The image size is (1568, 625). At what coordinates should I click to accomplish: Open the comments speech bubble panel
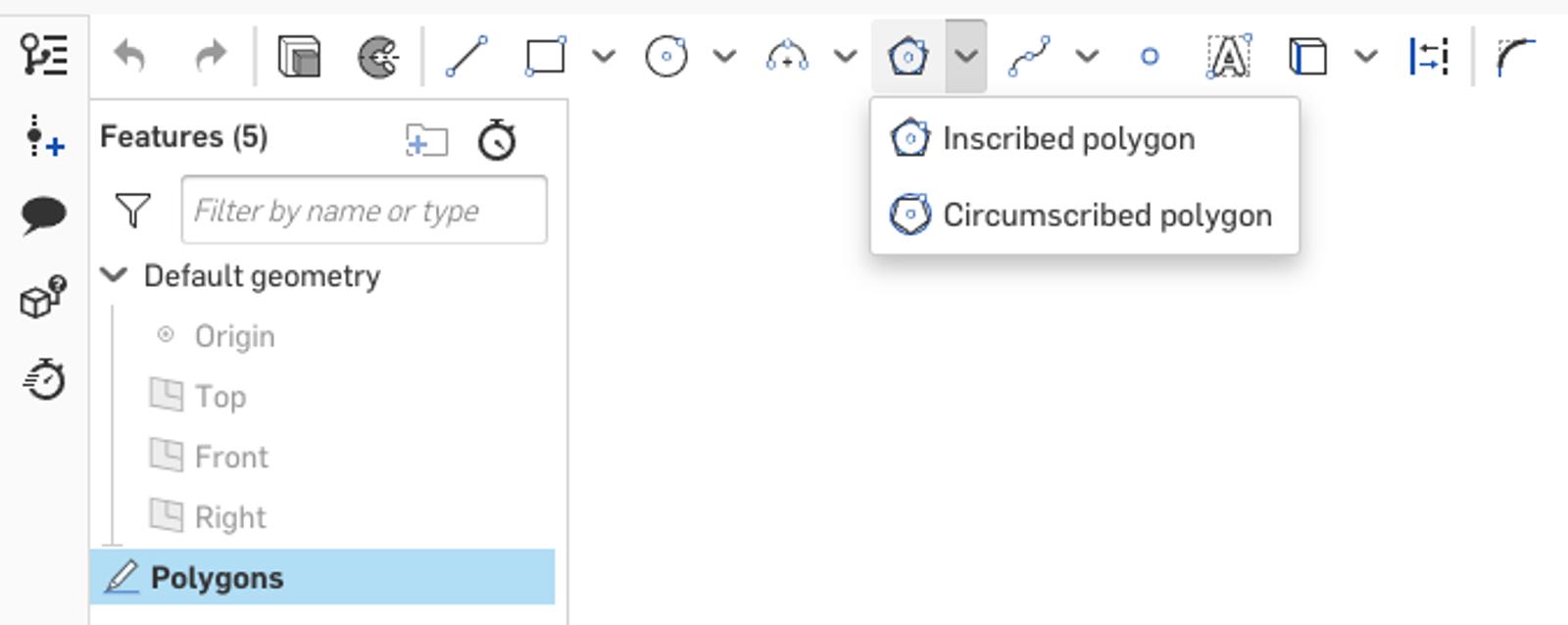coord(44,215)
